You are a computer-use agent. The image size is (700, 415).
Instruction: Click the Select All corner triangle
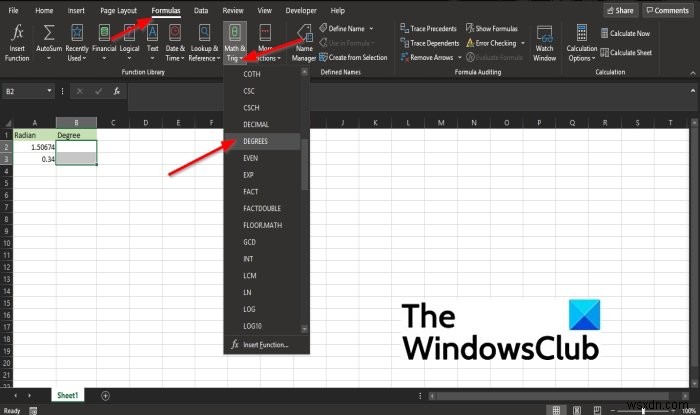tap(7, 123)
